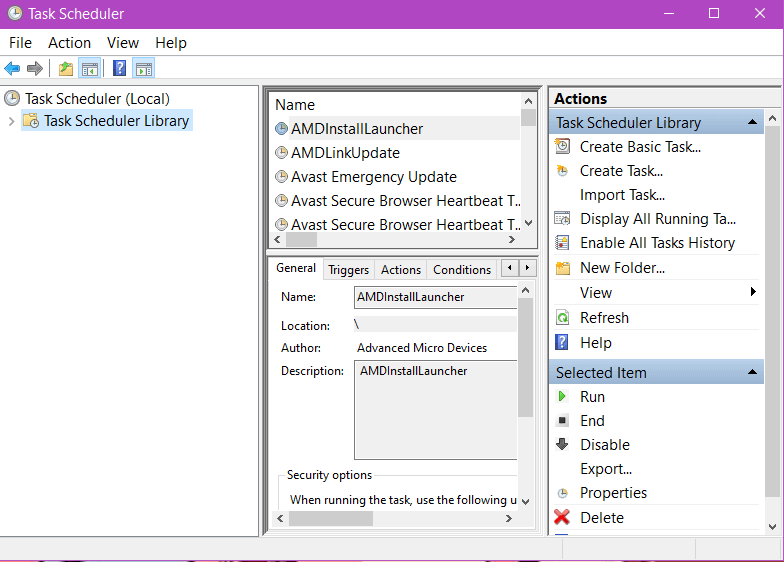
Task: Open the blue Help toolbar icon
Action: [x=120, y=68]
